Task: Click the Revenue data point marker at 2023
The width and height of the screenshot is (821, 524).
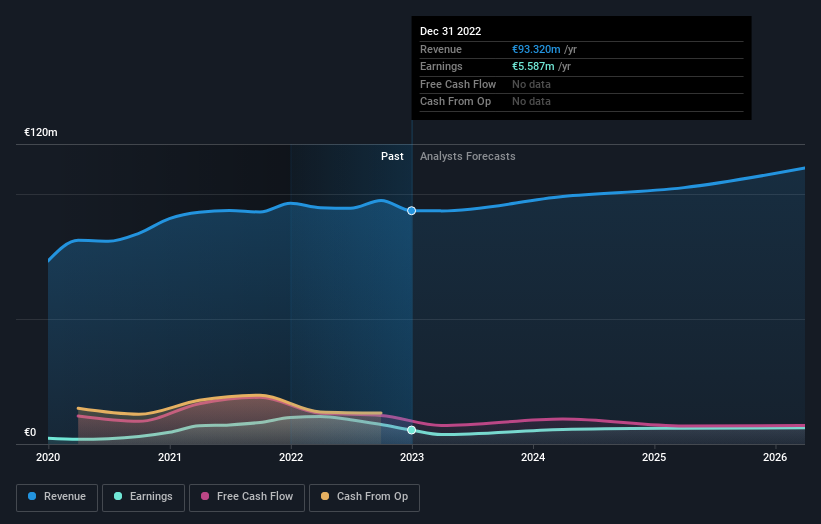Action: [412, 210]
